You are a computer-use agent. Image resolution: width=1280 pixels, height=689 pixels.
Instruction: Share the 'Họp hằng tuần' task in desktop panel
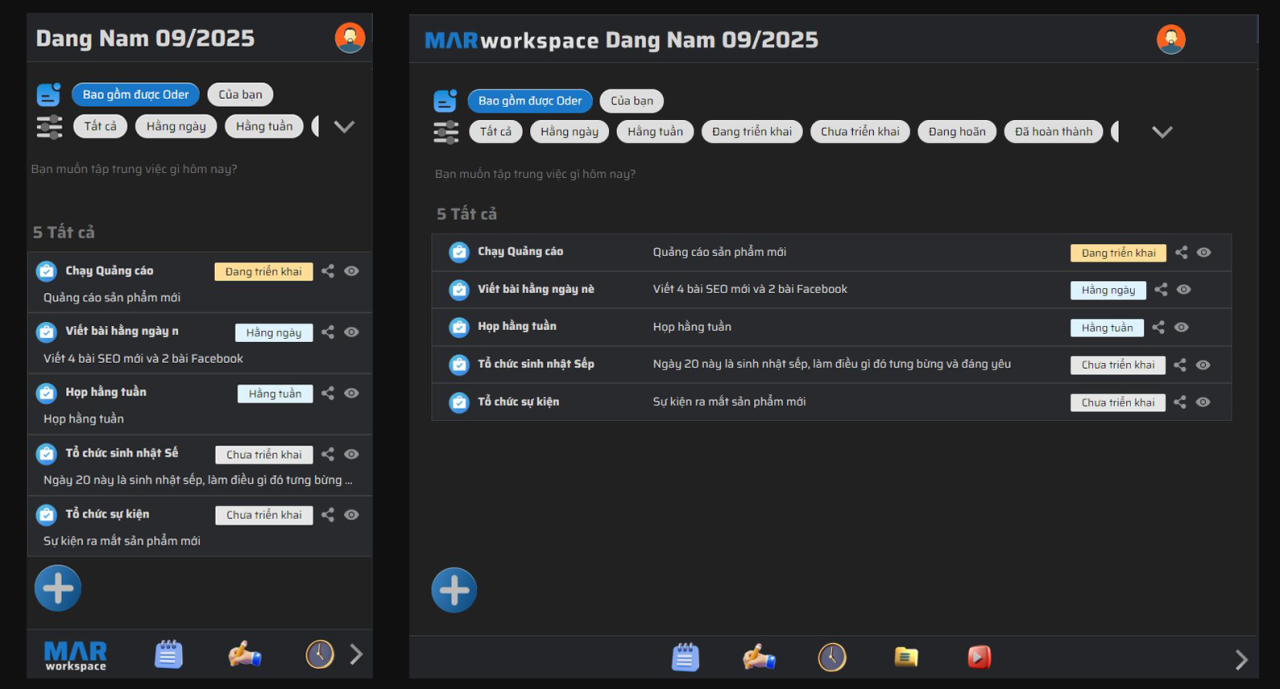pos(1158,327)
